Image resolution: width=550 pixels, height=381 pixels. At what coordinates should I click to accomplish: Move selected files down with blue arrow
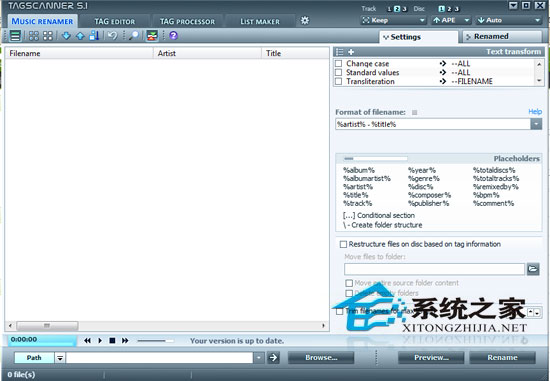(66, 35)
